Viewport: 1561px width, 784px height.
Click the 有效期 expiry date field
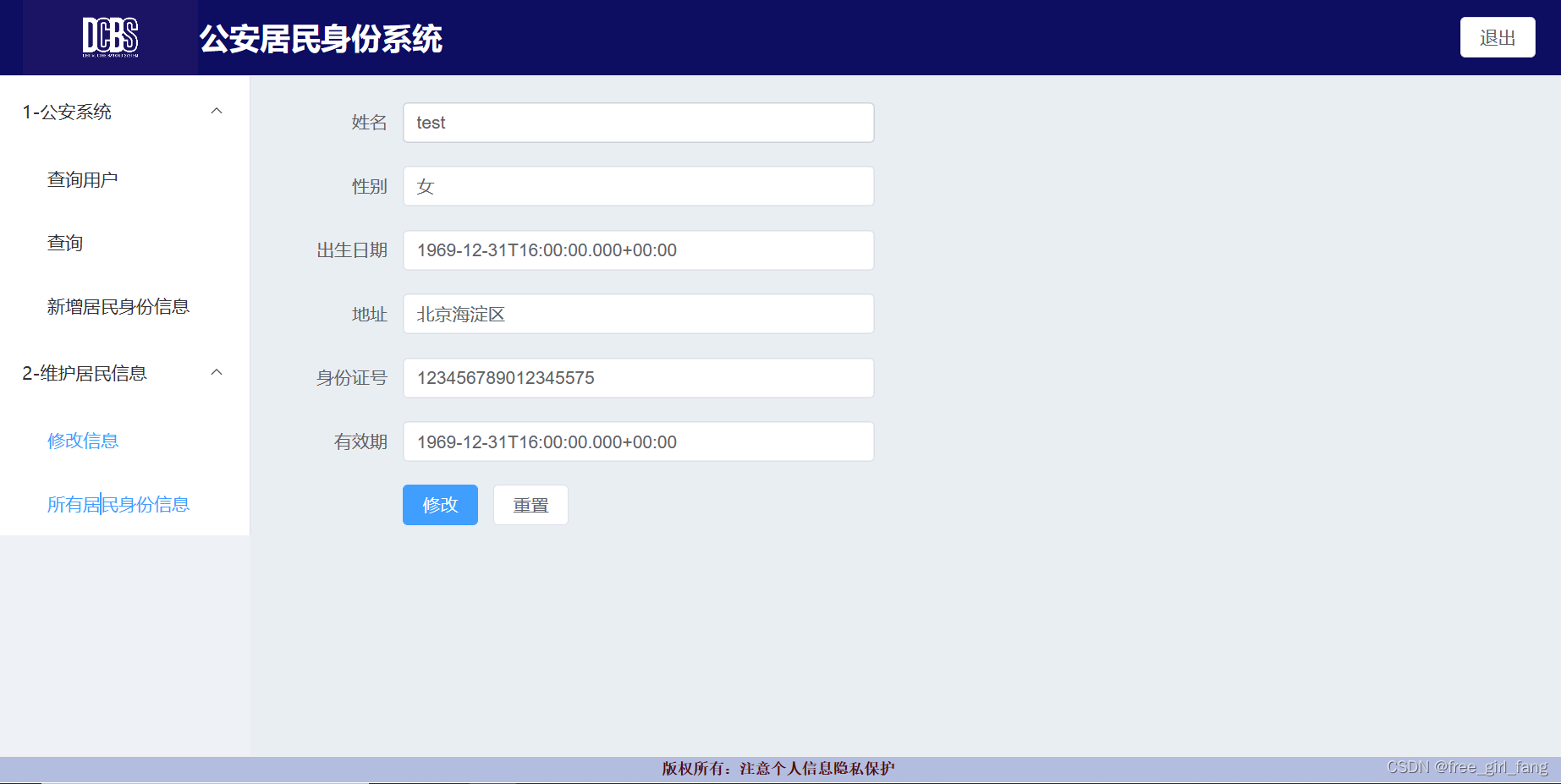(x=638, y=441)
